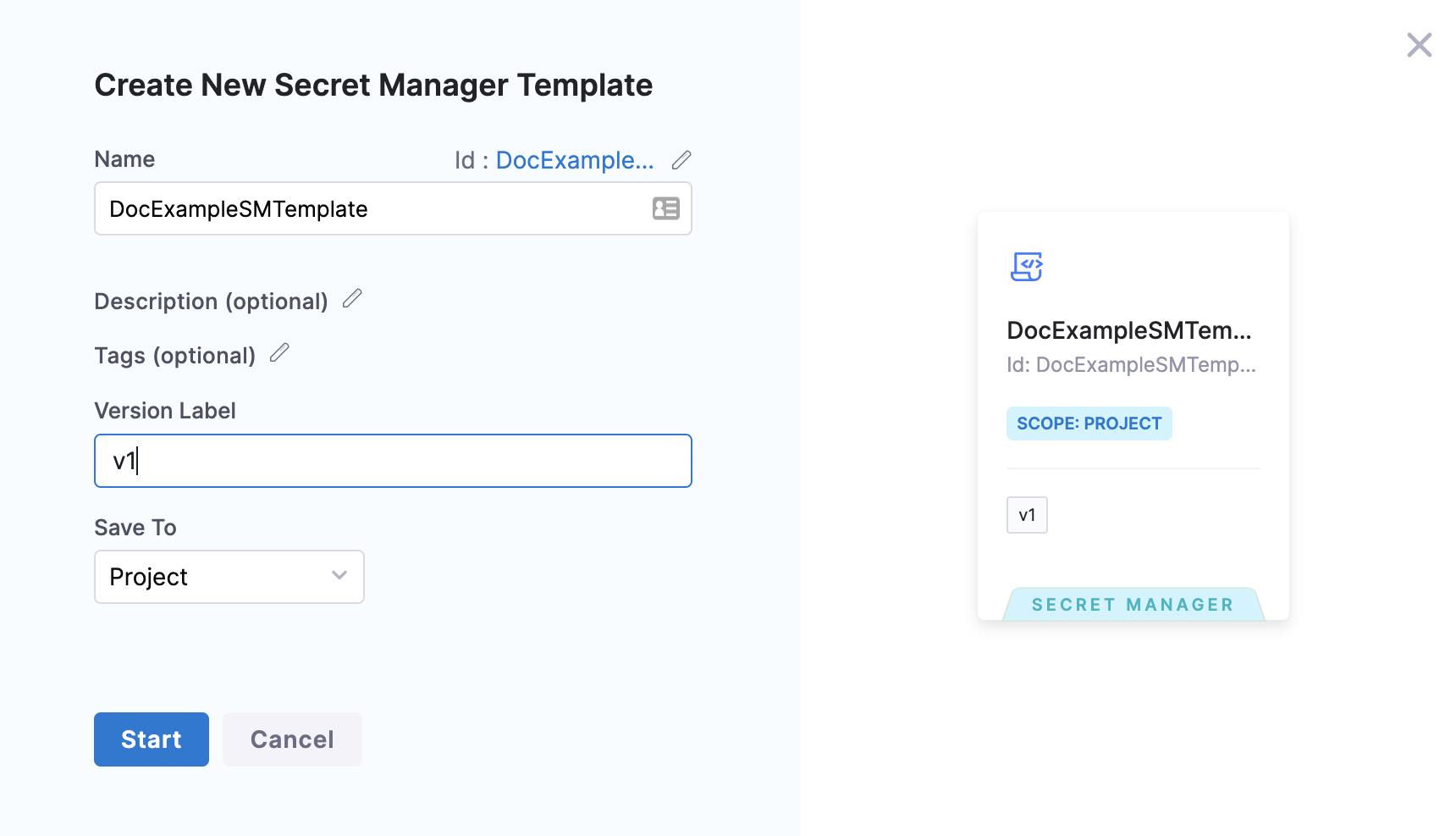1456x836 pixels.
Task: Click the pencil icon next to Description
Action: [x=352, y=299]
